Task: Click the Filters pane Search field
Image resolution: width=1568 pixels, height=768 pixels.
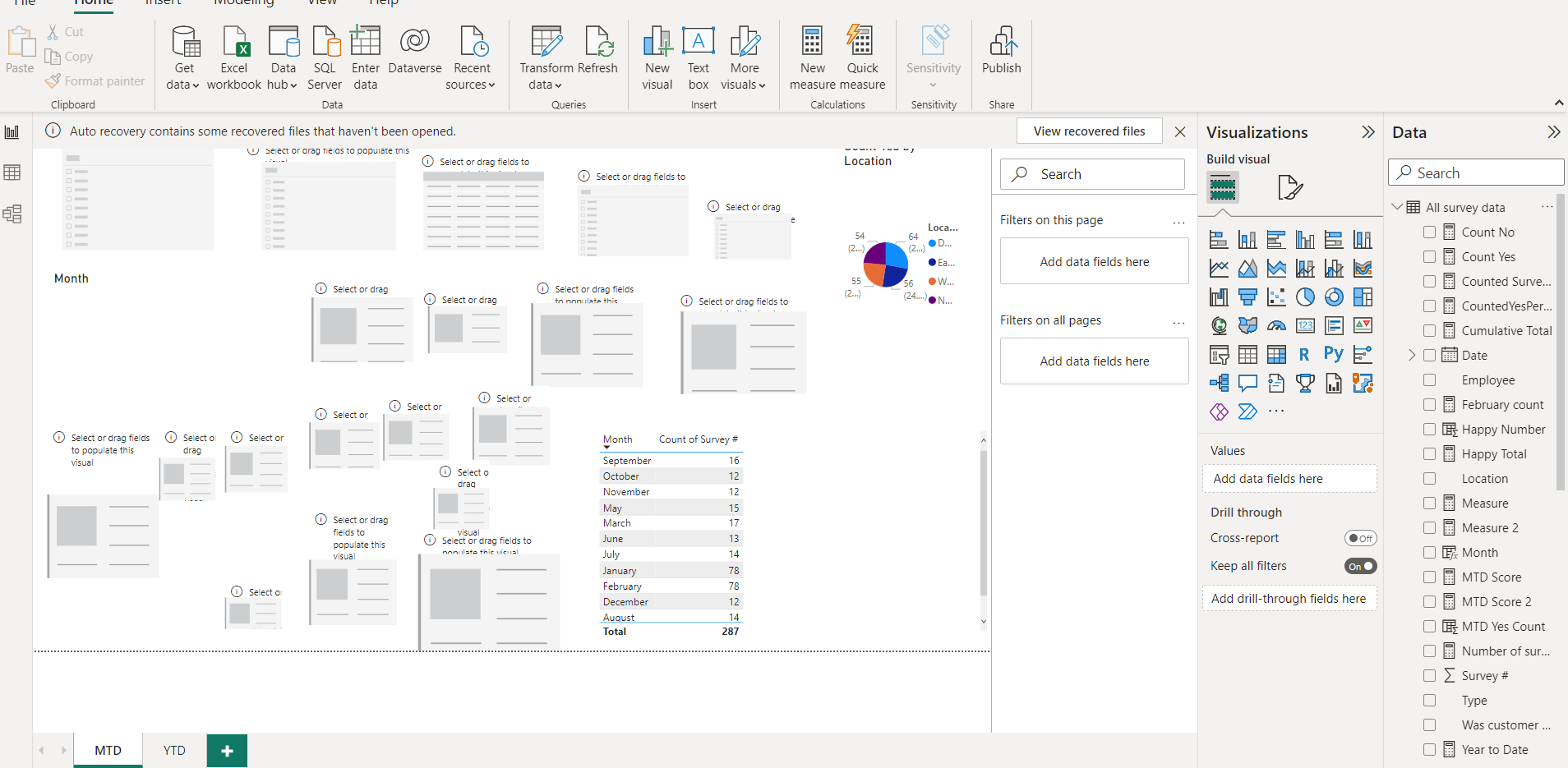Action: pyautogui.click(x=1092, y=174)
